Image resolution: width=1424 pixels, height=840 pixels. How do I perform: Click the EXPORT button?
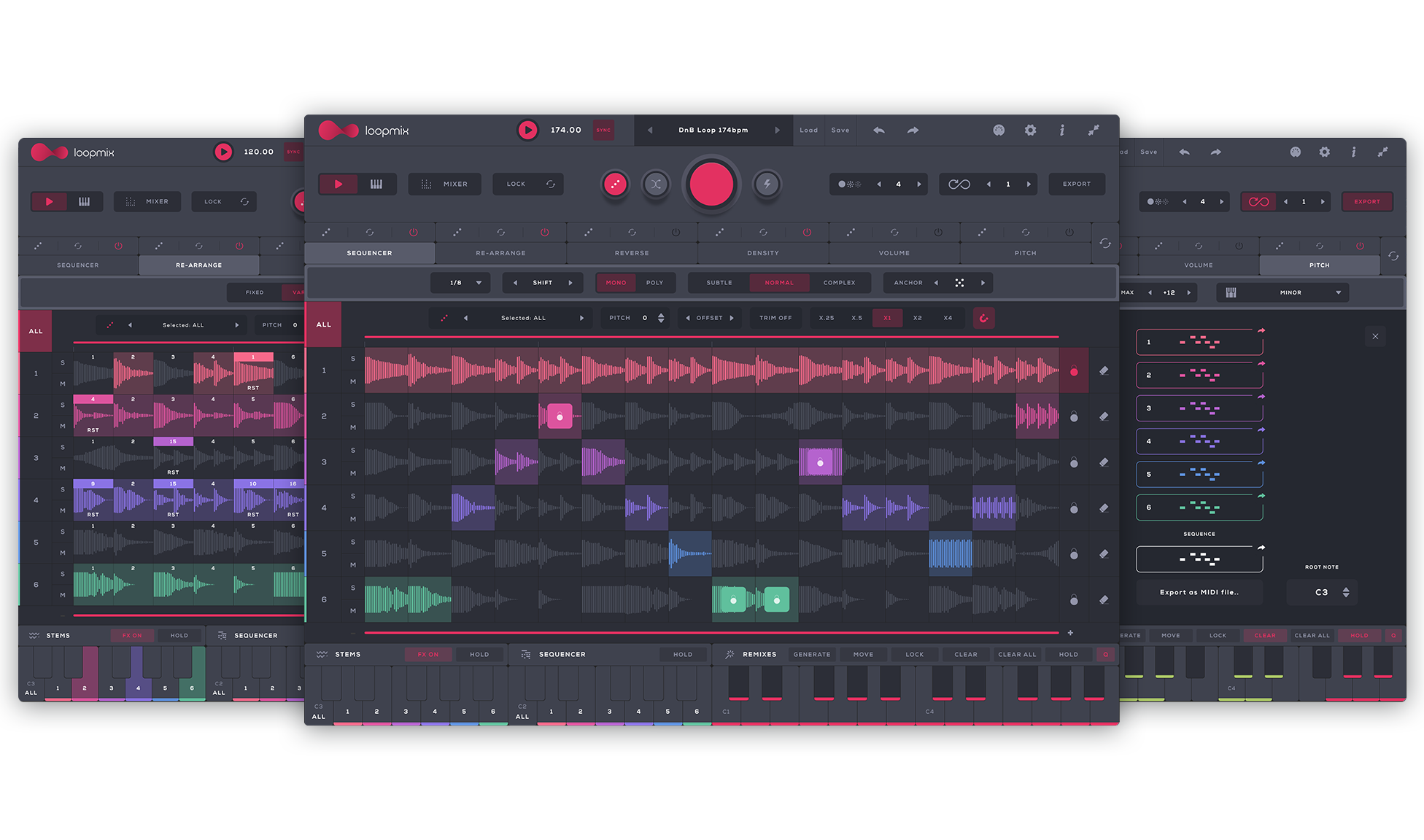pyautogui.click(x=1076, y=184)
